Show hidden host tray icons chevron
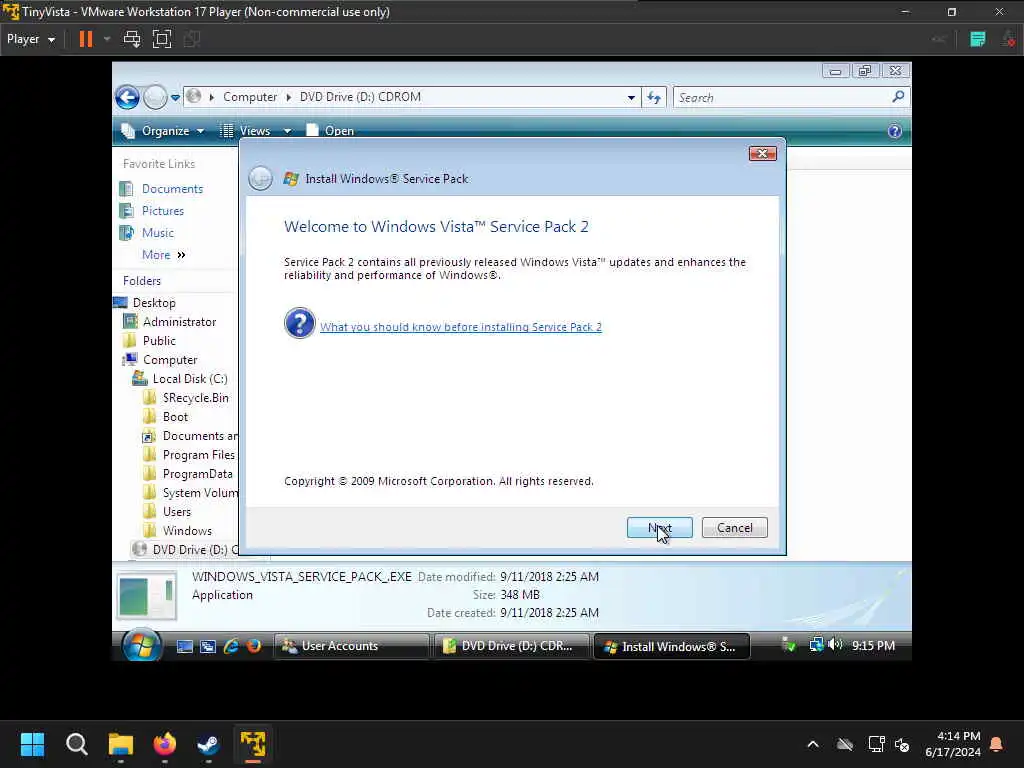Viewport: 1024px width, 768px height. click(813, 744)
